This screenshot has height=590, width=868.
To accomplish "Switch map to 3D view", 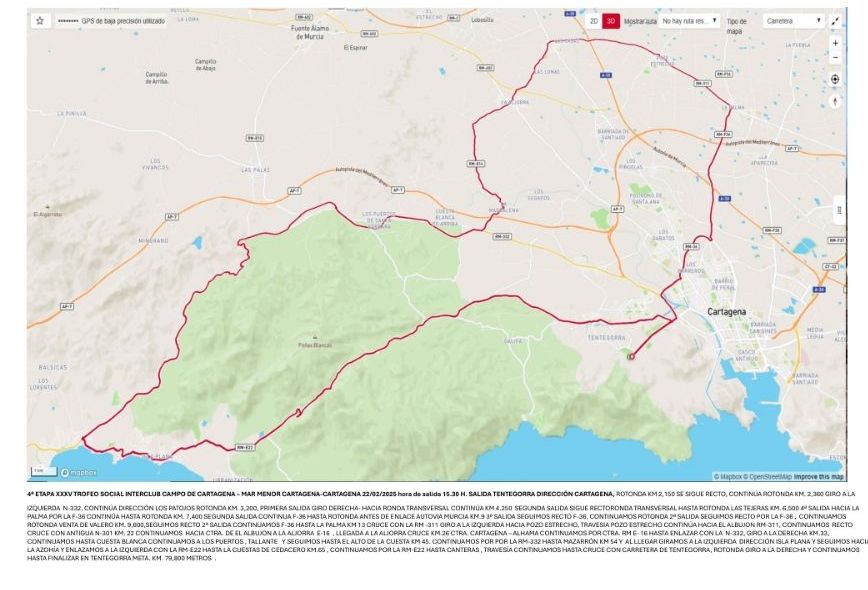I will 611,21.
